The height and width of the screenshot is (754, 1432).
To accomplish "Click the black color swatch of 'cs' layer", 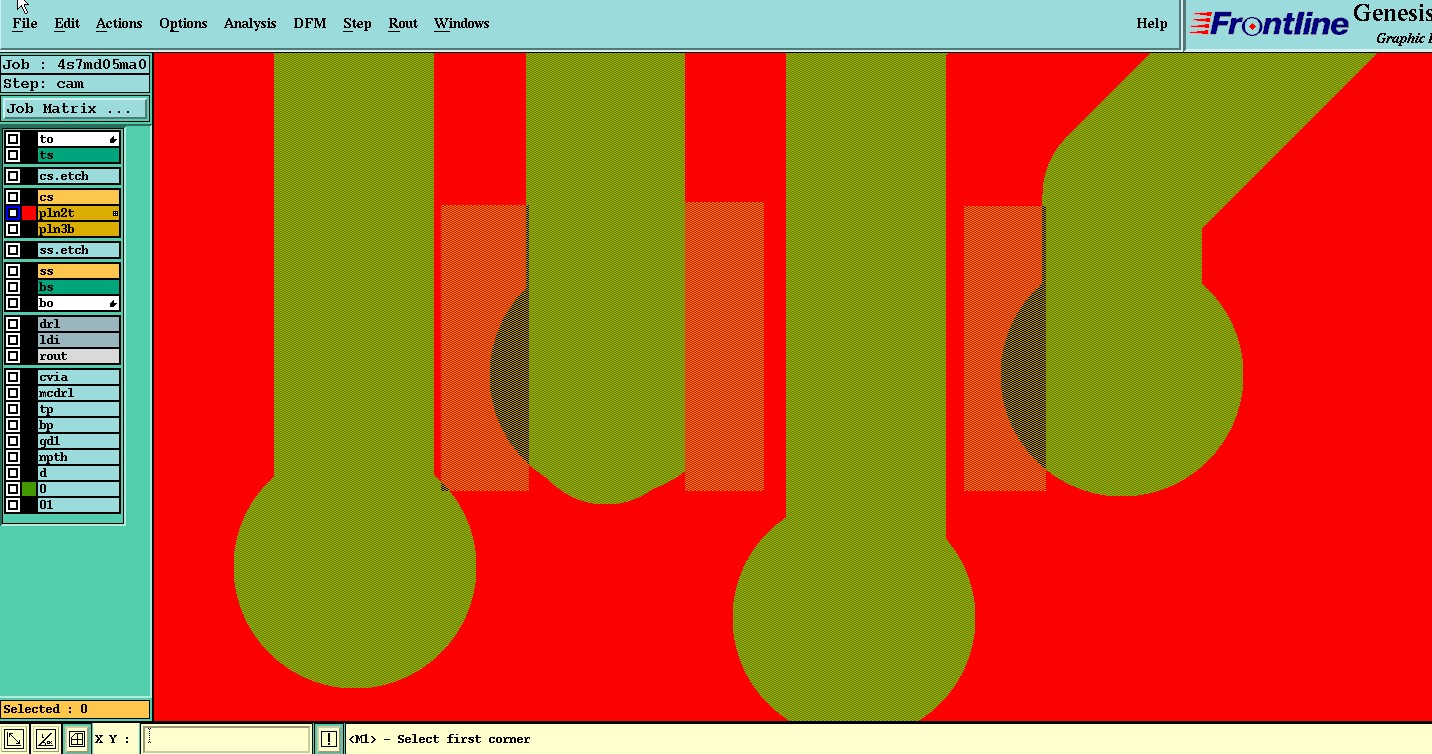I will pos(29,197).
